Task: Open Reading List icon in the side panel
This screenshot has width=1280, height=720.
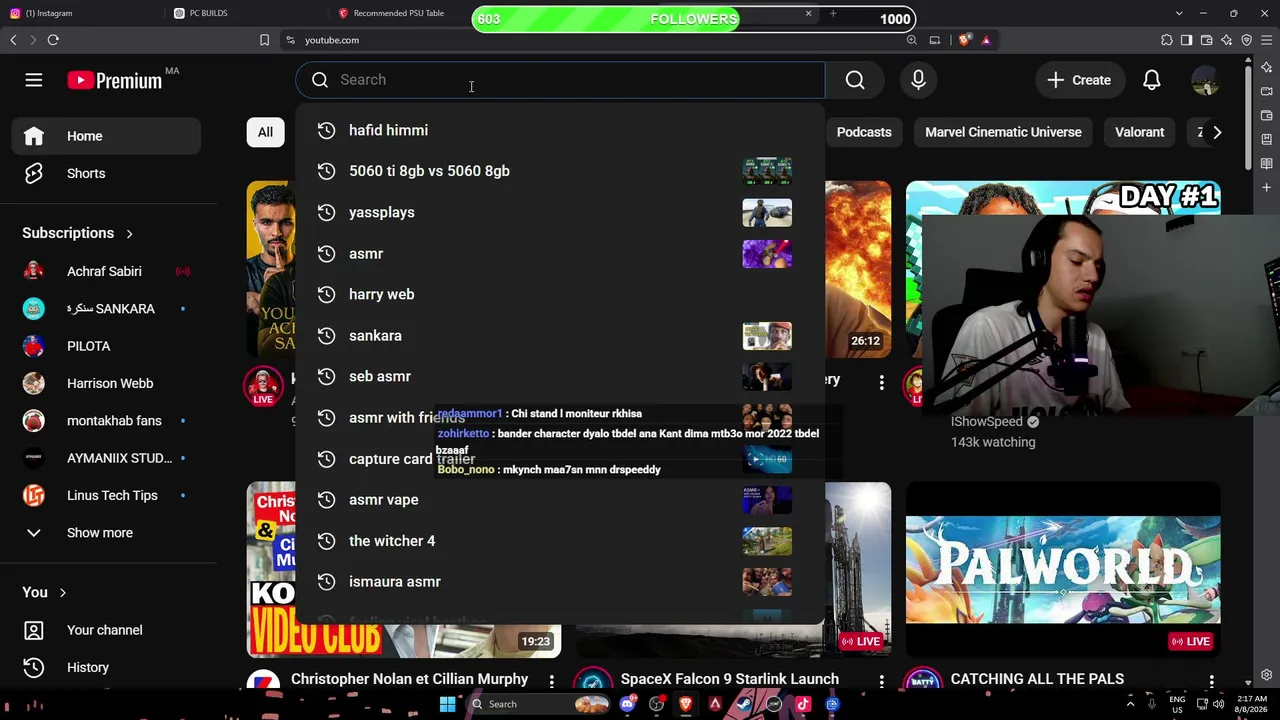Action: click(x=1267, y=163)
